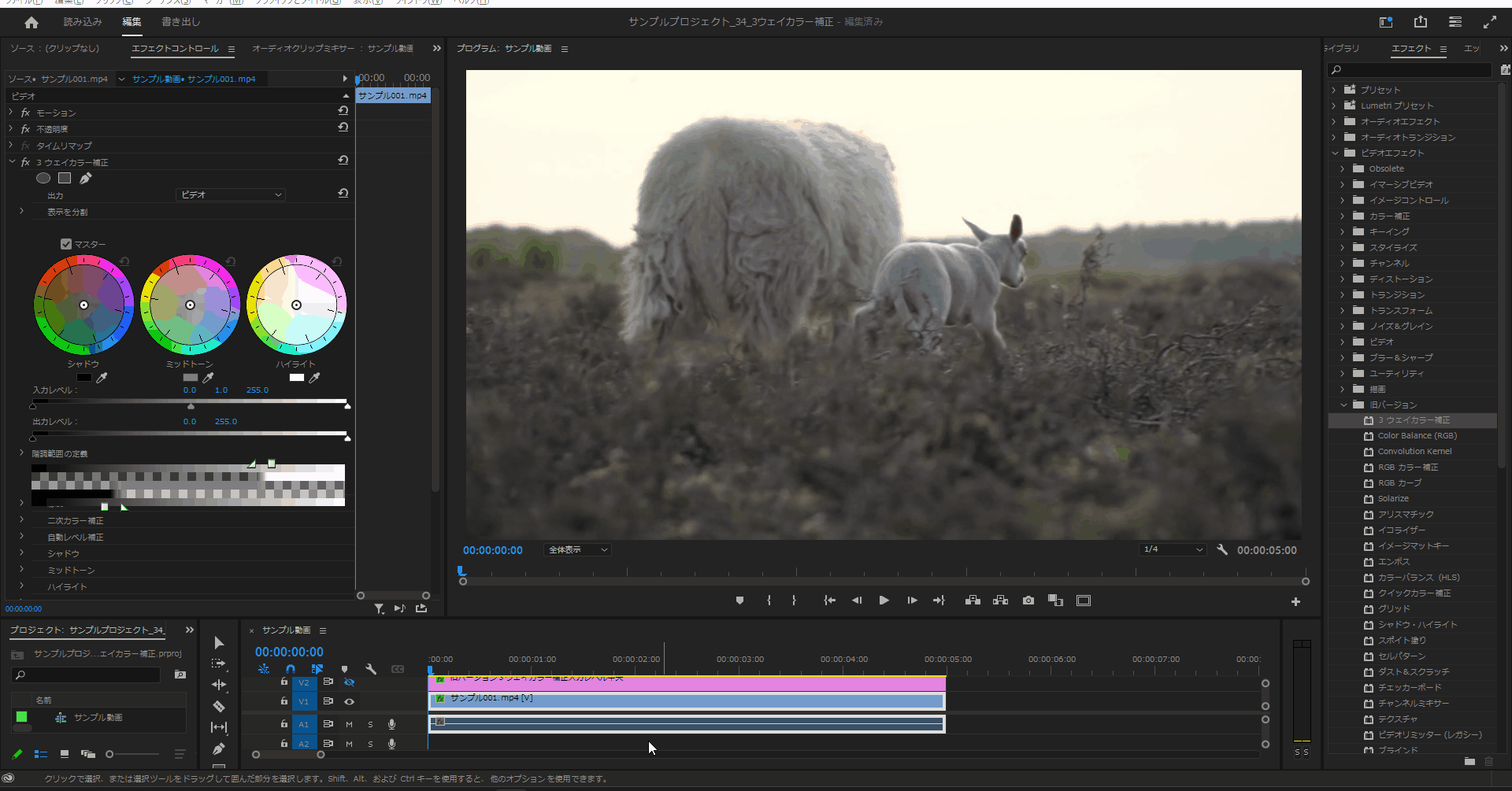1512x791 pixels.
Task: Open the Quick Export share icon
Action: pos(1421,22)
